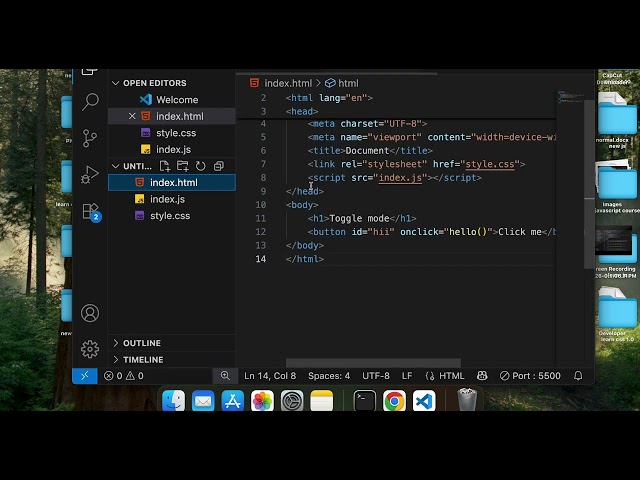The image size is (640, 480).
Task: Follow the style.css link in href
Action: [490, 164]
